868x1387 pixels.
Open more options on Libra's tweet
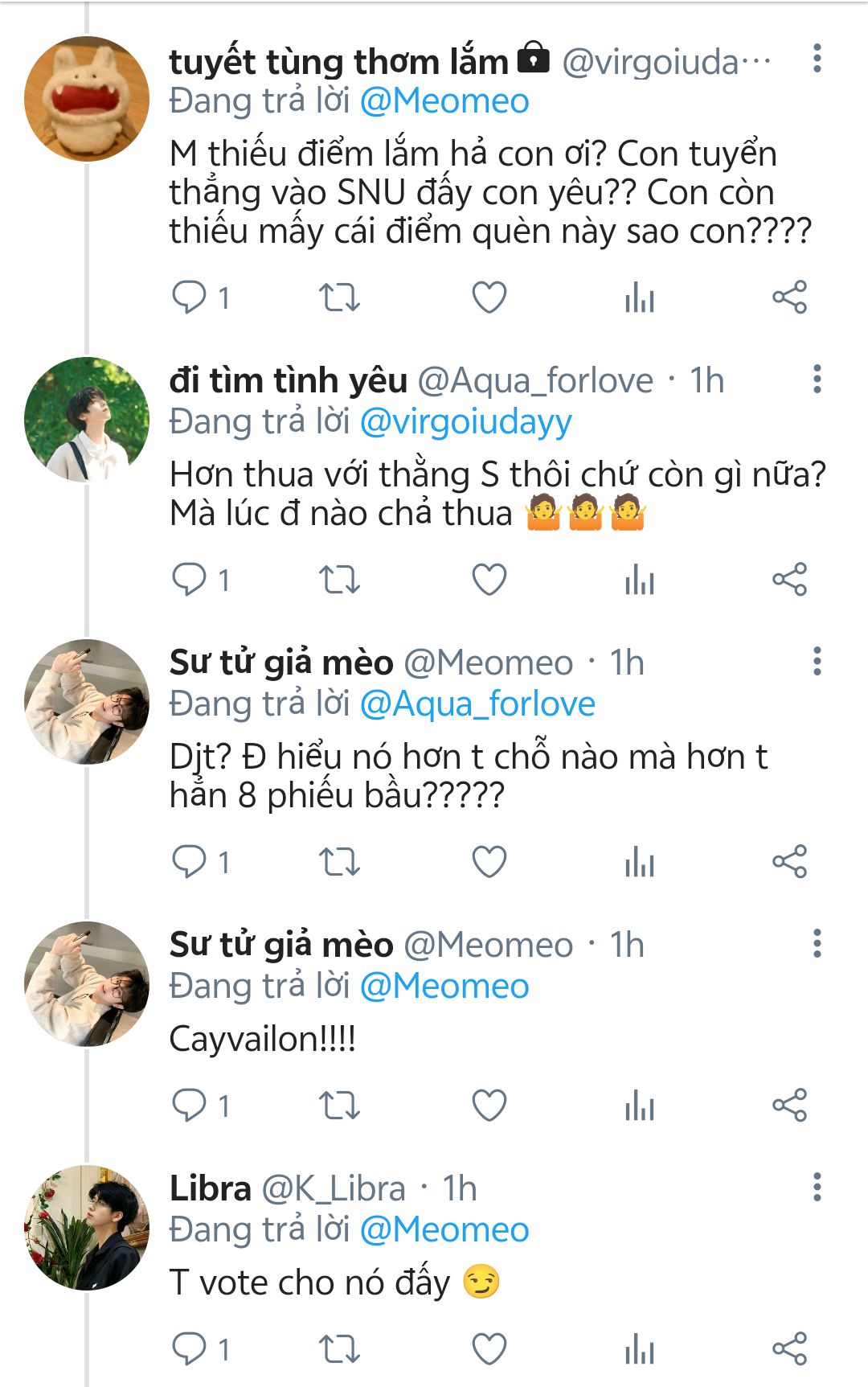coord(817,1187)
